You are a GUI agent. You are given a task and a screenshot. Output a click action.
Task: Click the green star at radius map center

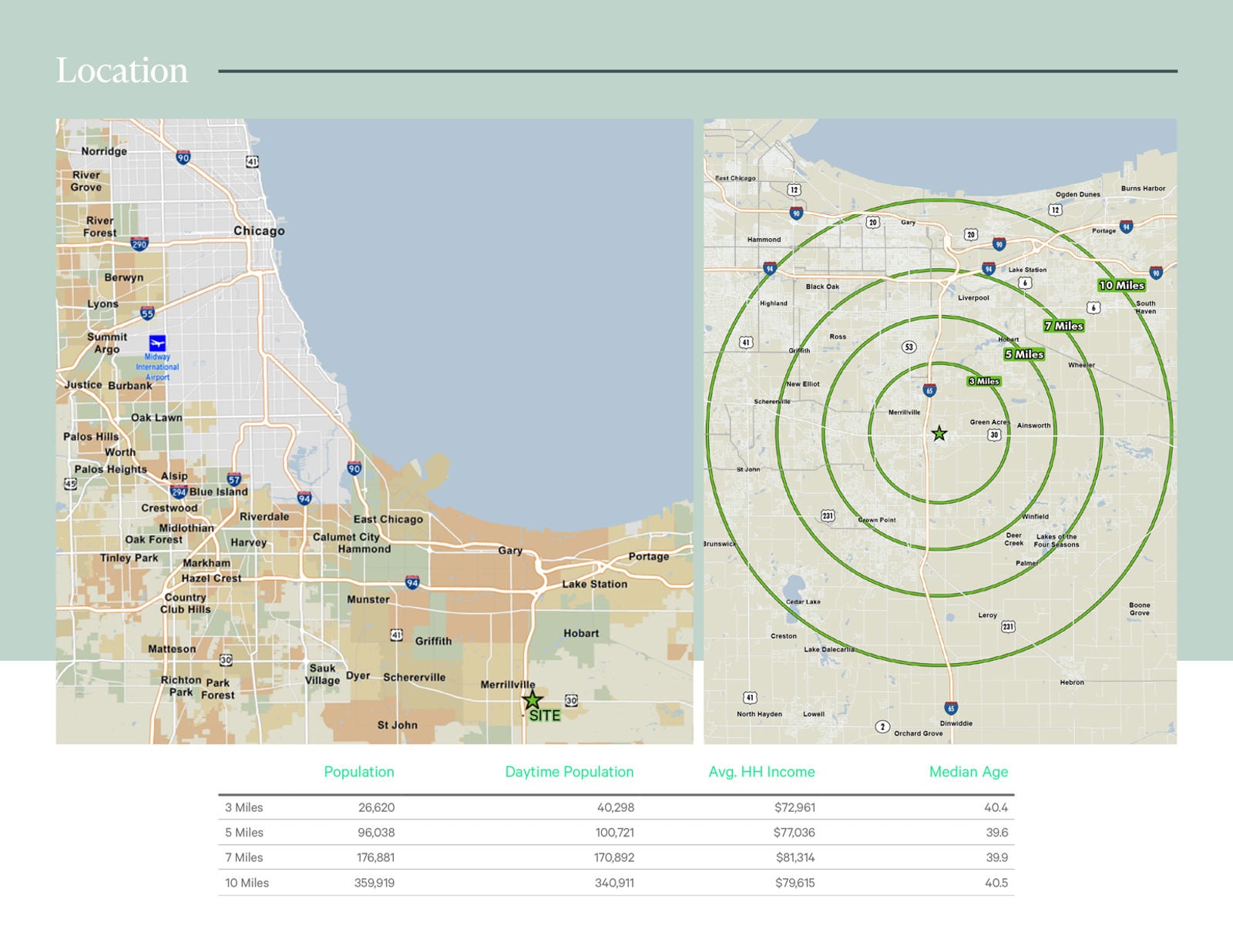[x=939, y=434]
